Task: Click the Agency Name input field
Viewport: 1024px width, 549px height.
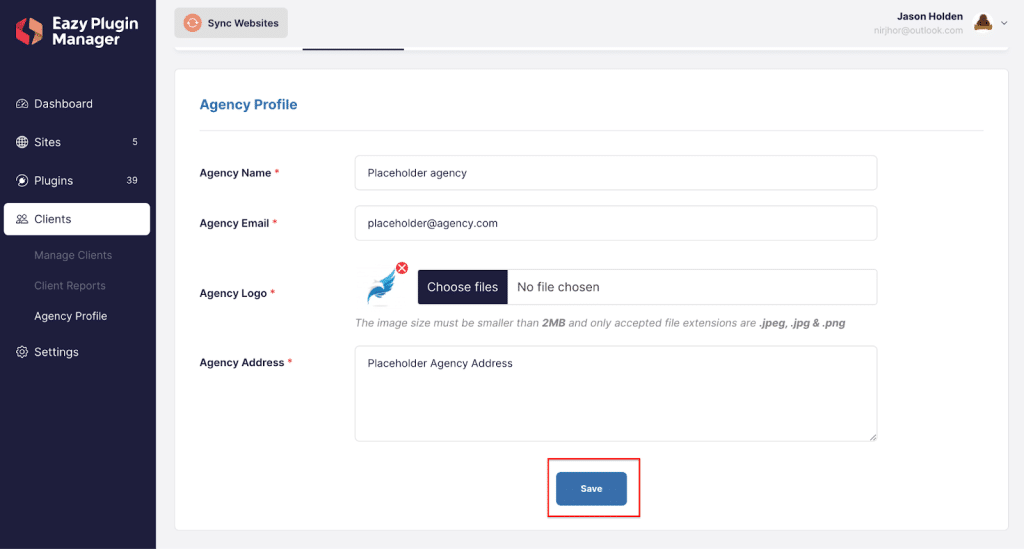Action: coord(616,173)
